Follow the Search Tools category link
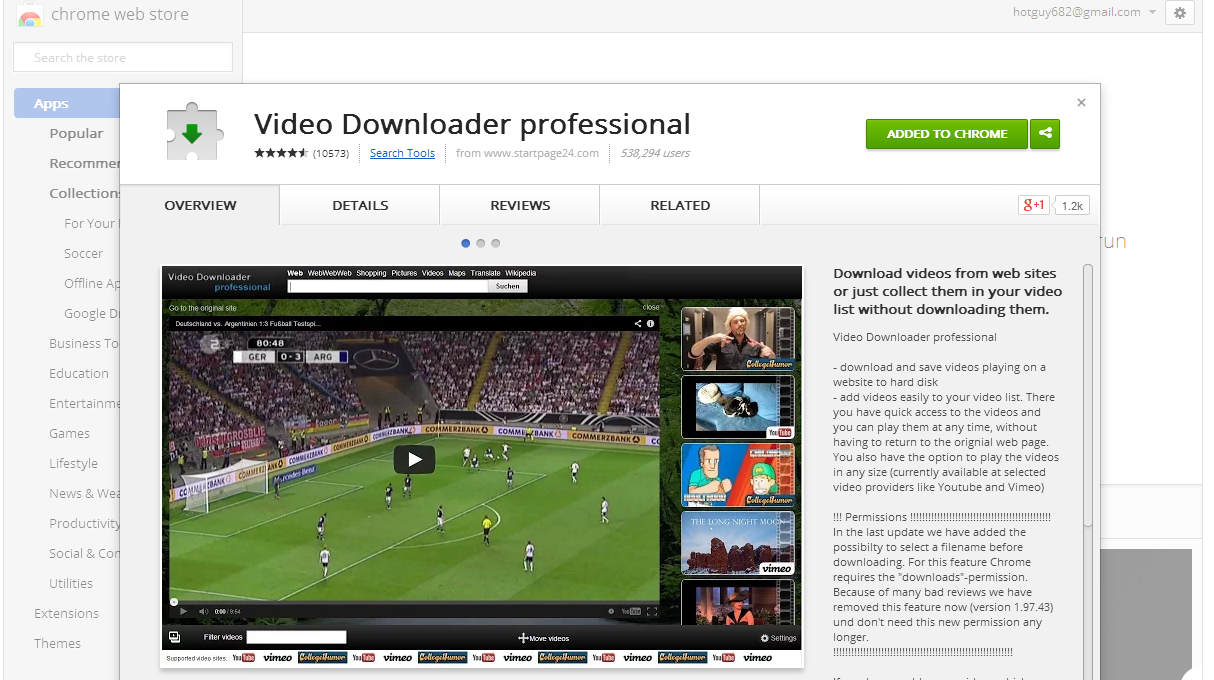1214x680 pixels. [402, 153]
